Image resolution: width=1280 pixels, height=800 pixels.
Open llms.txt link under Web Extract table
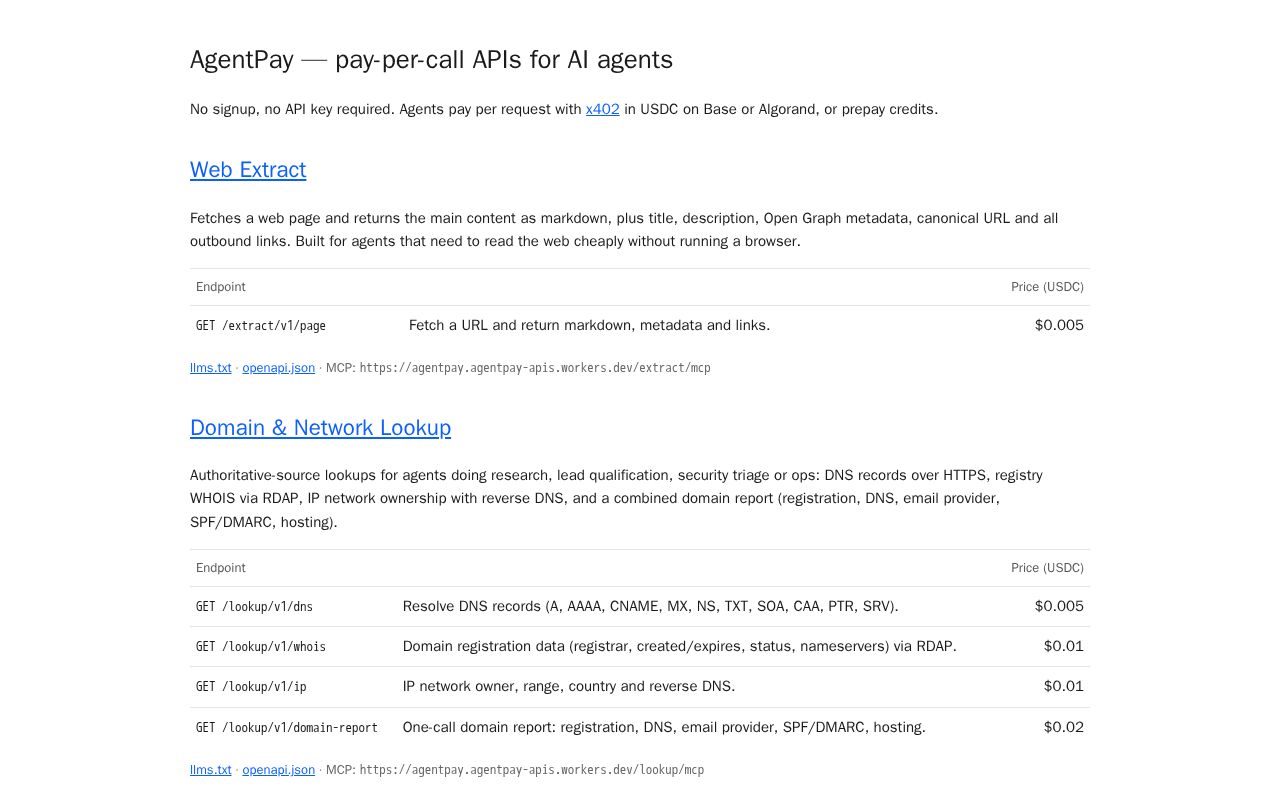tap(211, 368)
